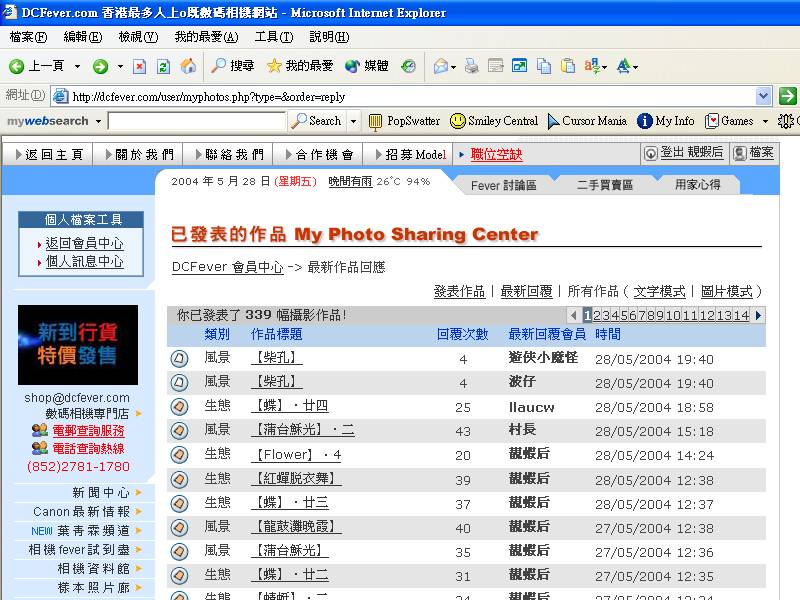Expand the address bar URL dropdown
800x600 pixels.
tap(763, 95)
